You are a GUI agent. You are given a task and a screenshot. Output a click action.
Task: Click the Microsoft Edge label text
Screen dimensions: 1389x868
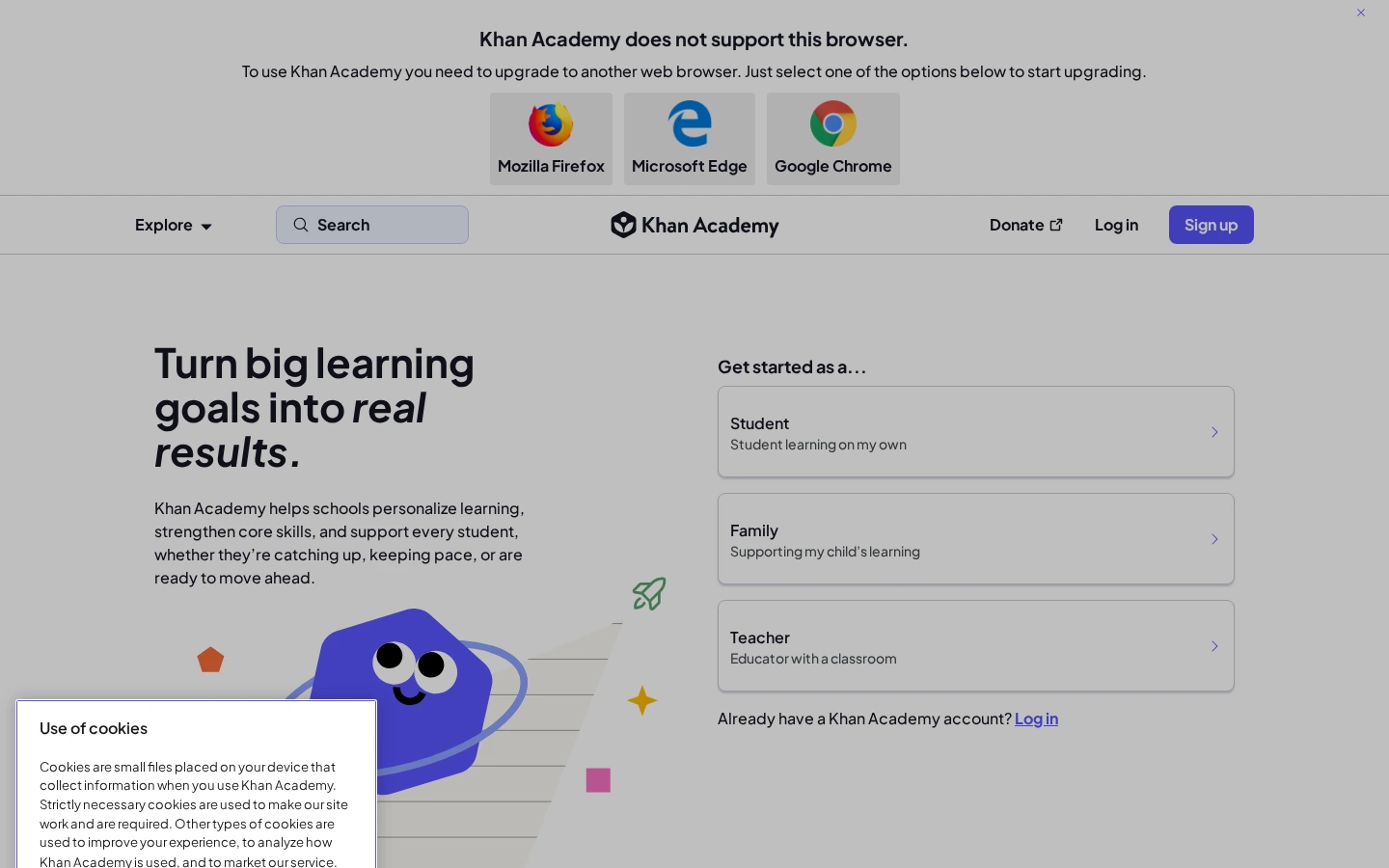tap(690, 166)
